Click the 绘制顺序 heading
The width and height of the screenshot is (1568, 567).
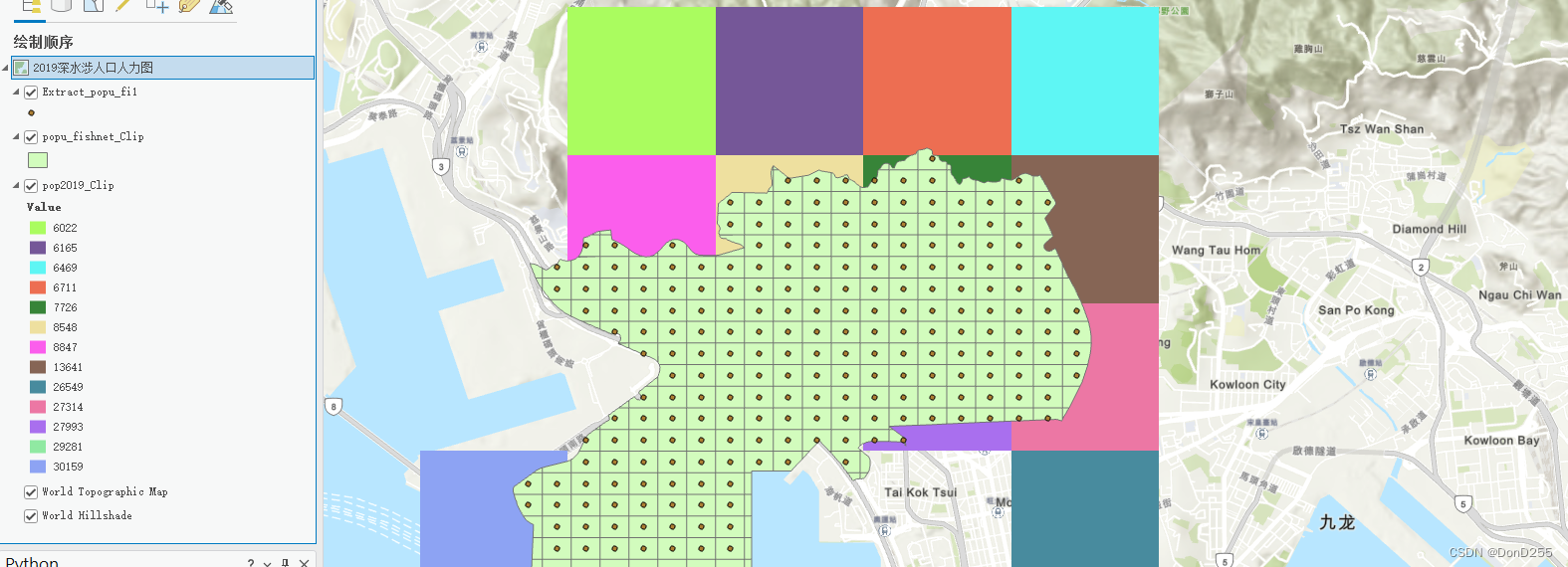tap(43, 42)
